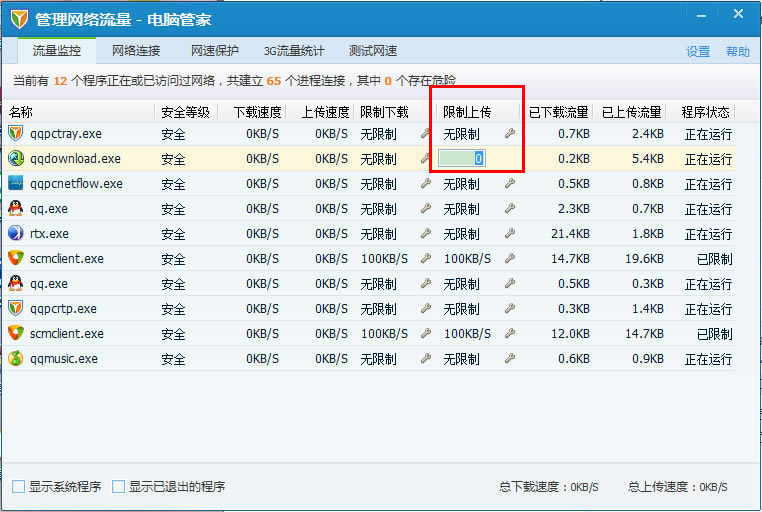Click the qqdownload.exe globe icon
762x512 pixels.
click(x=16, y=158)
